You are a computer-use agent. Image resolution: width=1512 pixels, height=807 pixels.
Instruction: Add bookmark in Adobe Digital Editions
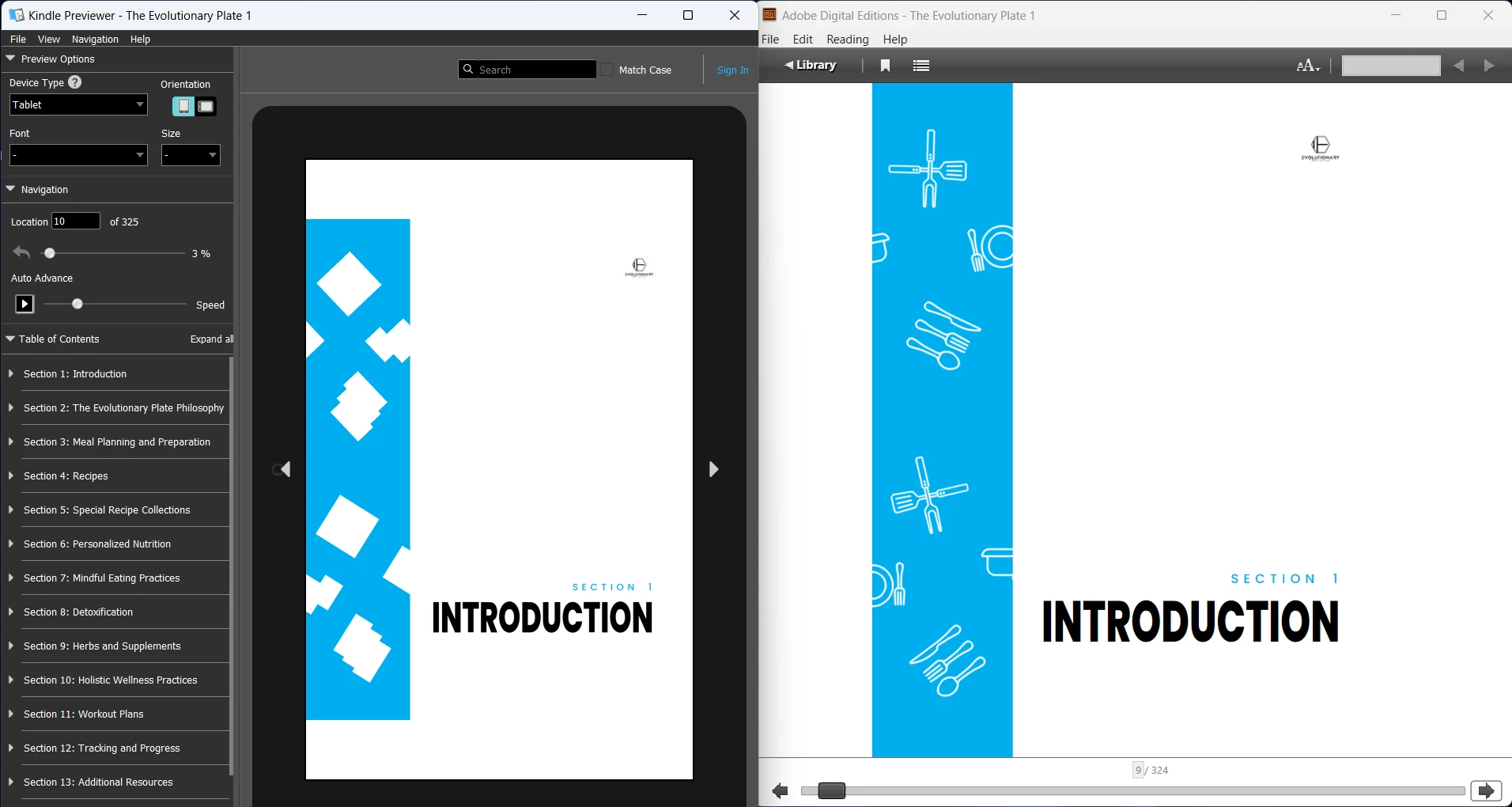point(886,66)
